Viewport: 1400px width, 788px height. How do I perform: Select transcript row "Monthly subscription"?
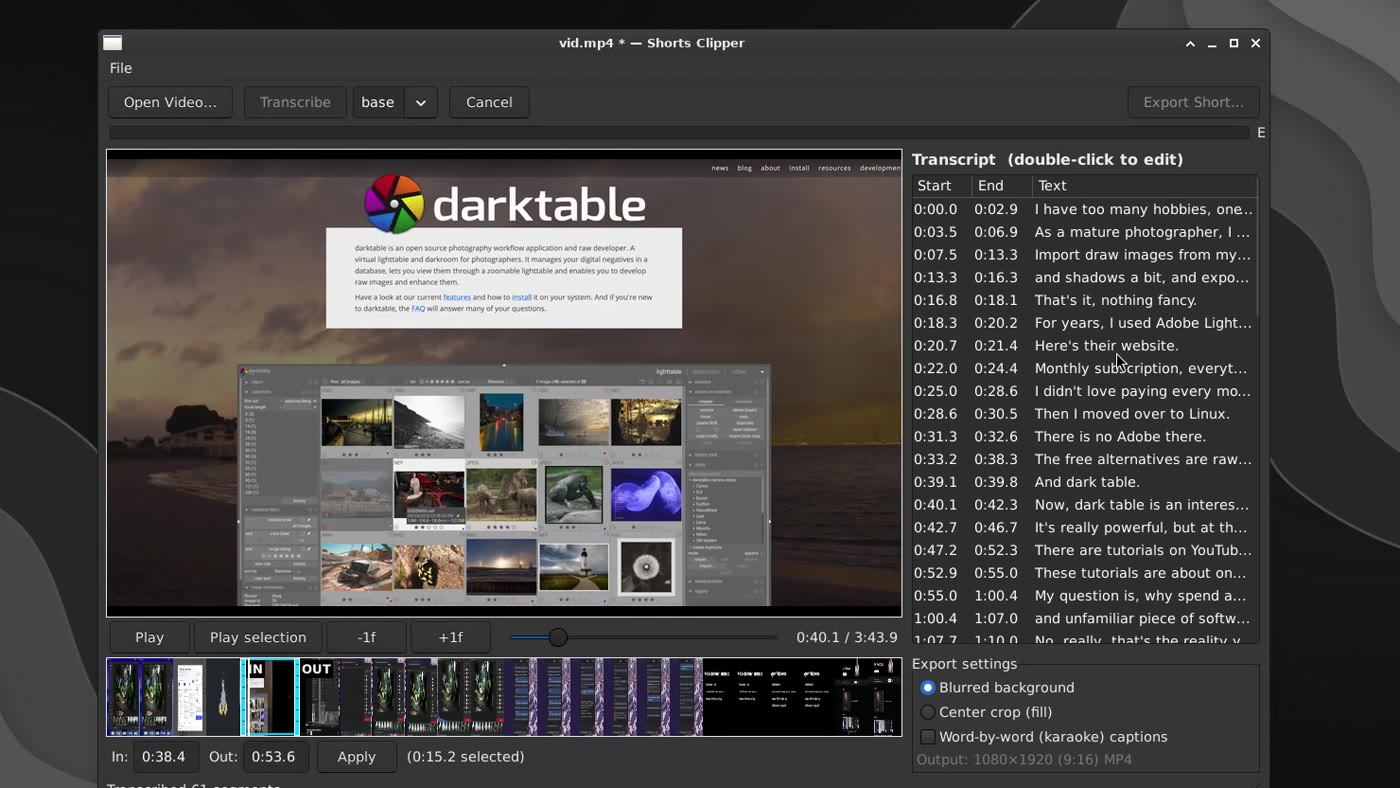tap(1083, 368)
